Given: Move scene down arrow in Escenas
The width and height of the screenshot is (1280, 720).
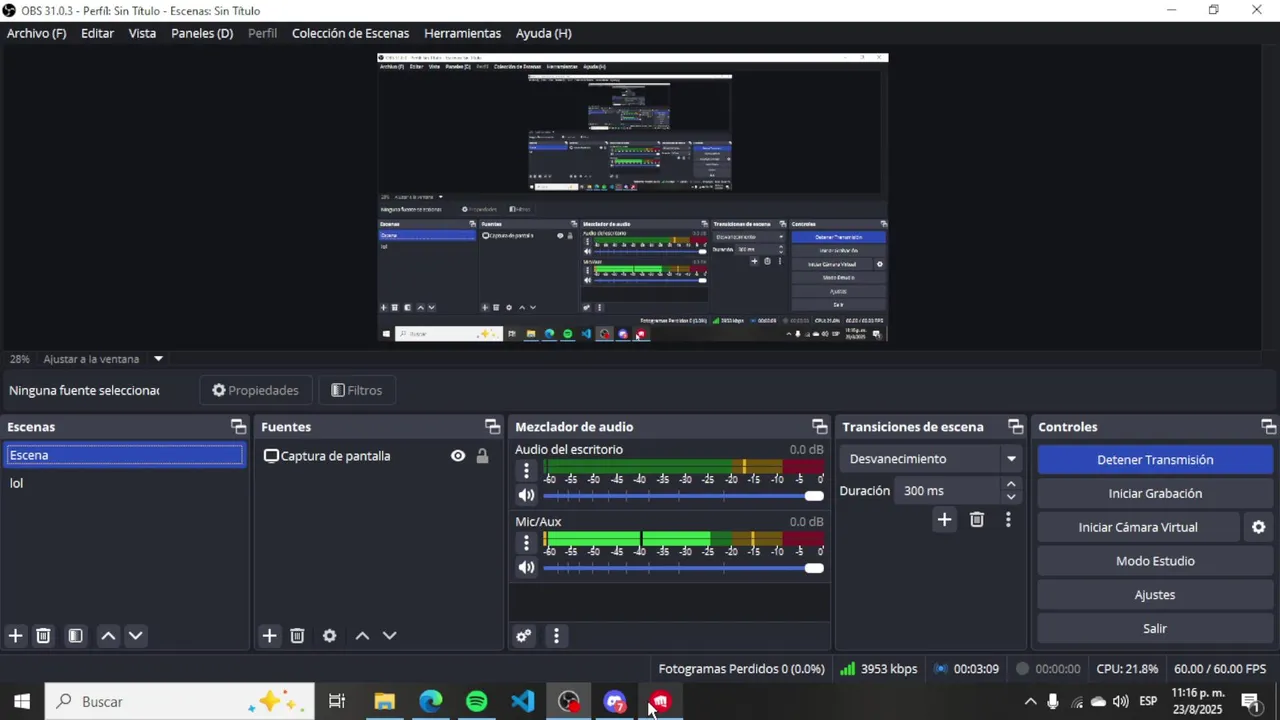Looking at the screenshot, I should tap(136, 636).
